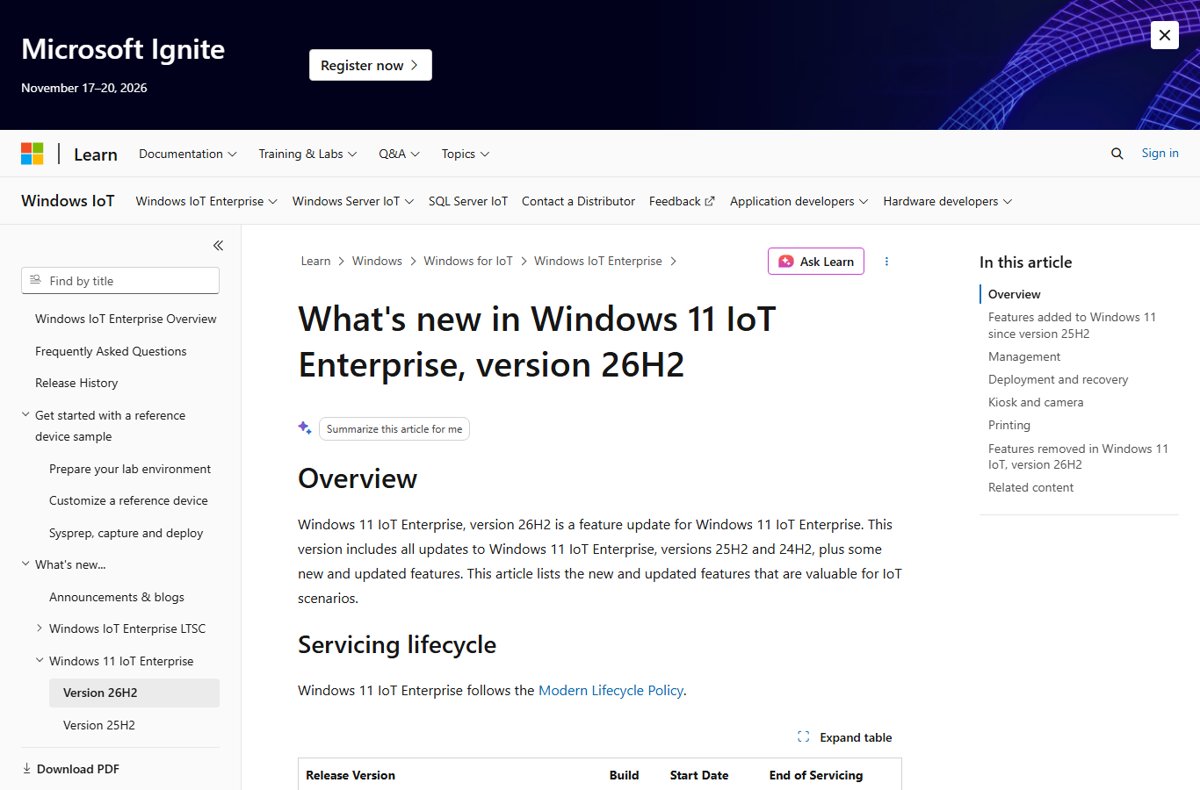This screenshot has height=790, width=1200.
Task: Expand the Training & Labs menu
Action: (x=308, y=154)
